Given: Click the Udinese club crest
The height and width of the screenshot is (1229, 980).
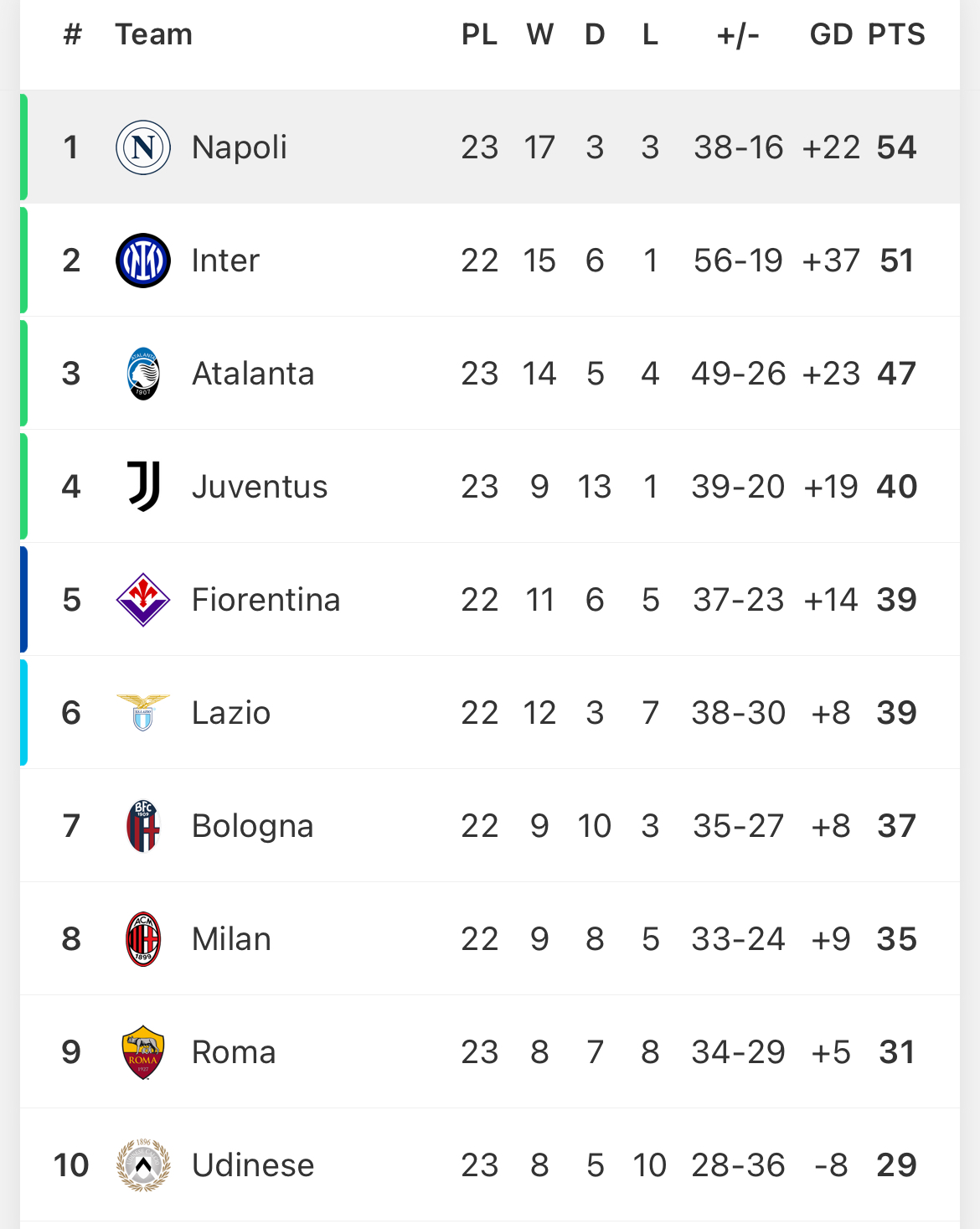Looking at the screenshot, I should tap(143, 1165).
